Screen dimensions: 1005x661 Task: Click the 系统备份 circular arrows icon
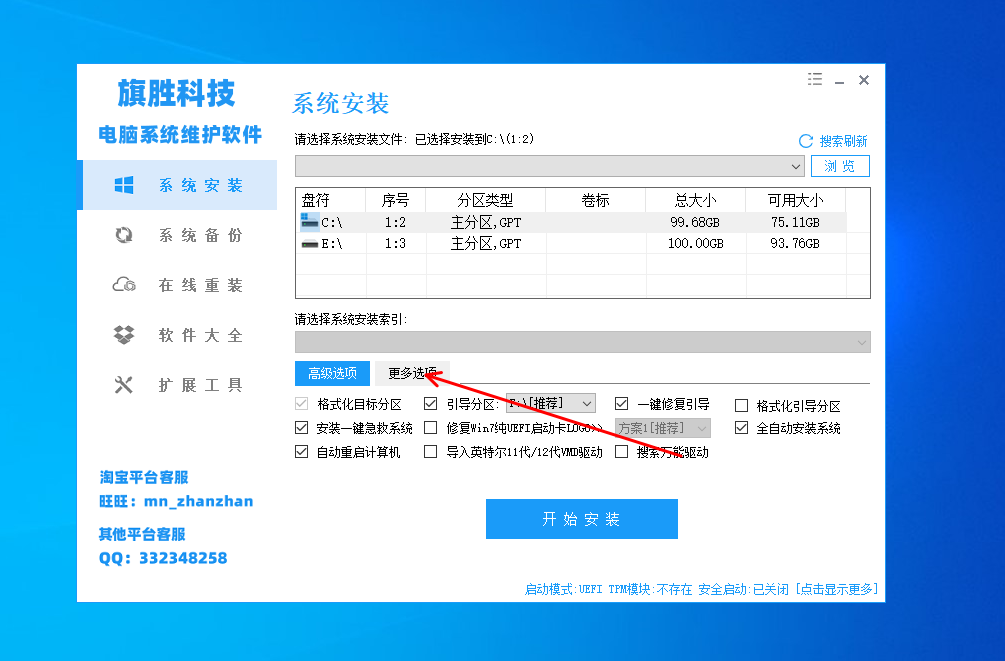124,235
